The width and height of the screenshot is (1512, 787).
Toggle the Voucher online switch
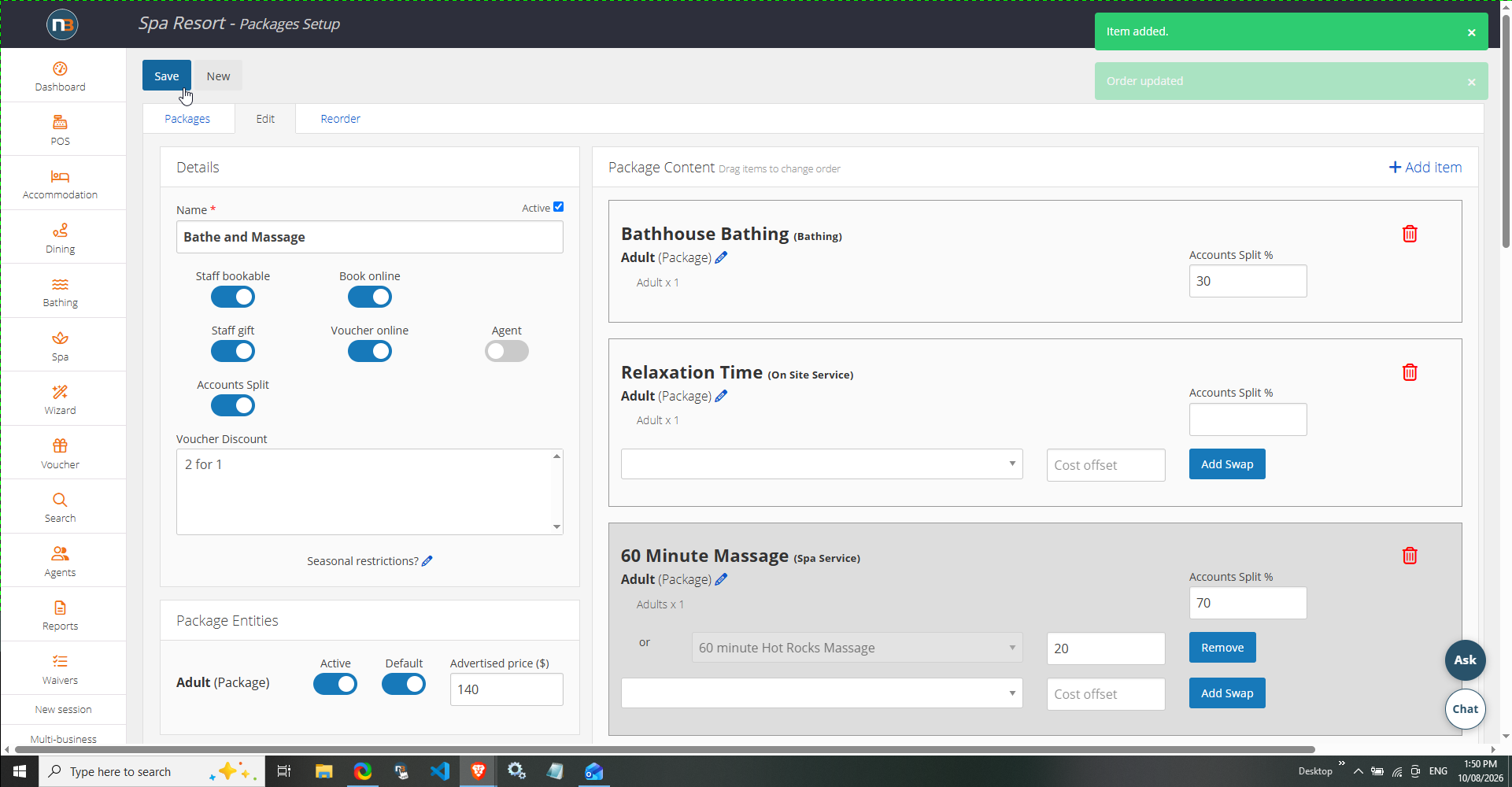pos(370,351)
